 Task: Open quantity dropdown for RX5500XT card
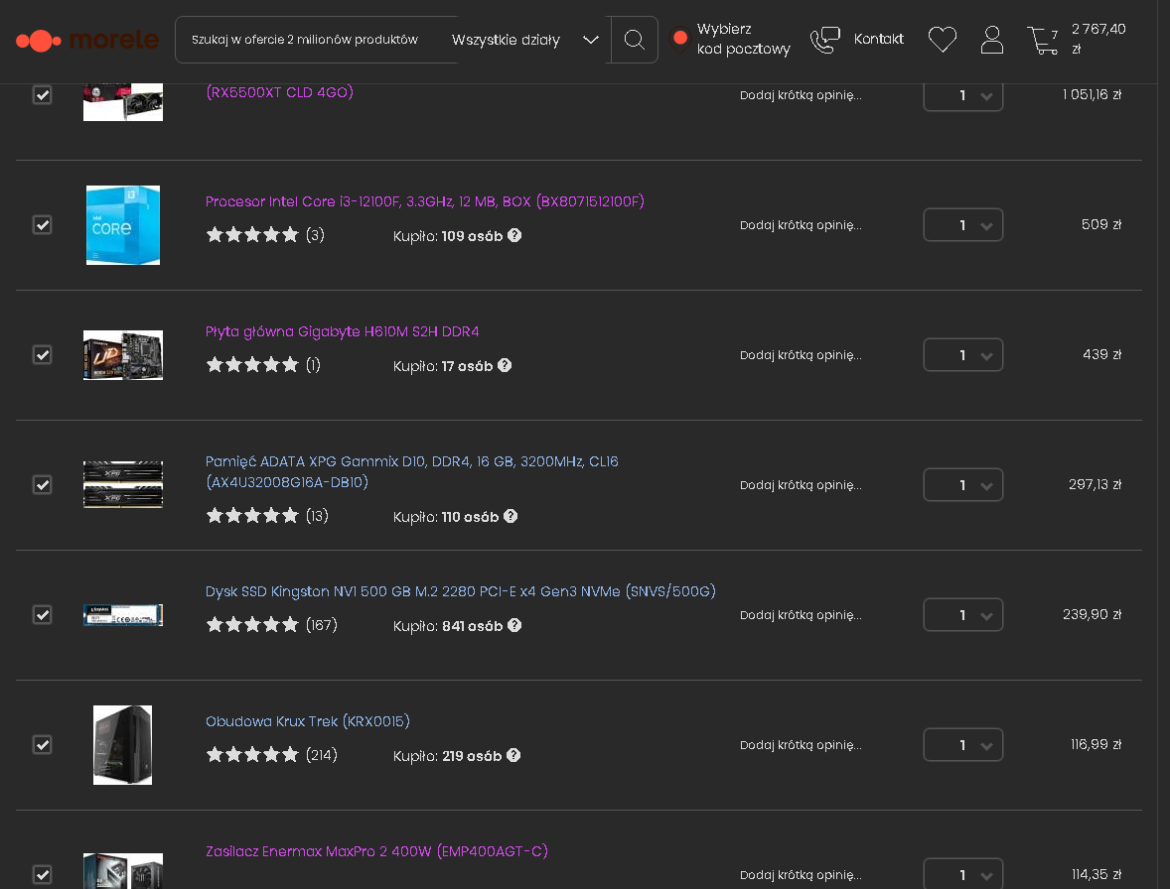tap(963, 96)
